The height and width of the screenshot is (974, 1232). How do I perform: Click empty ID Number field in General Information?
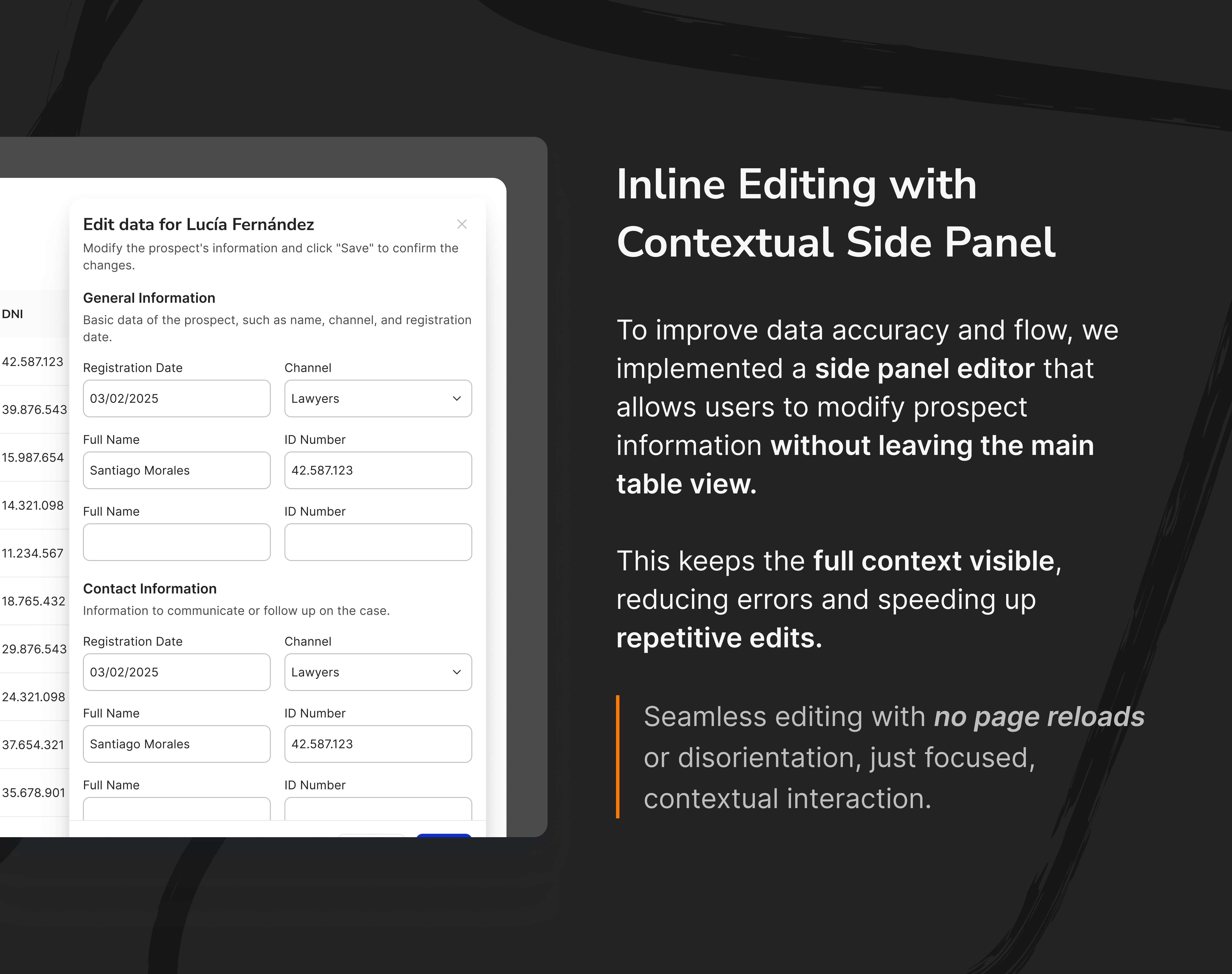378,542
